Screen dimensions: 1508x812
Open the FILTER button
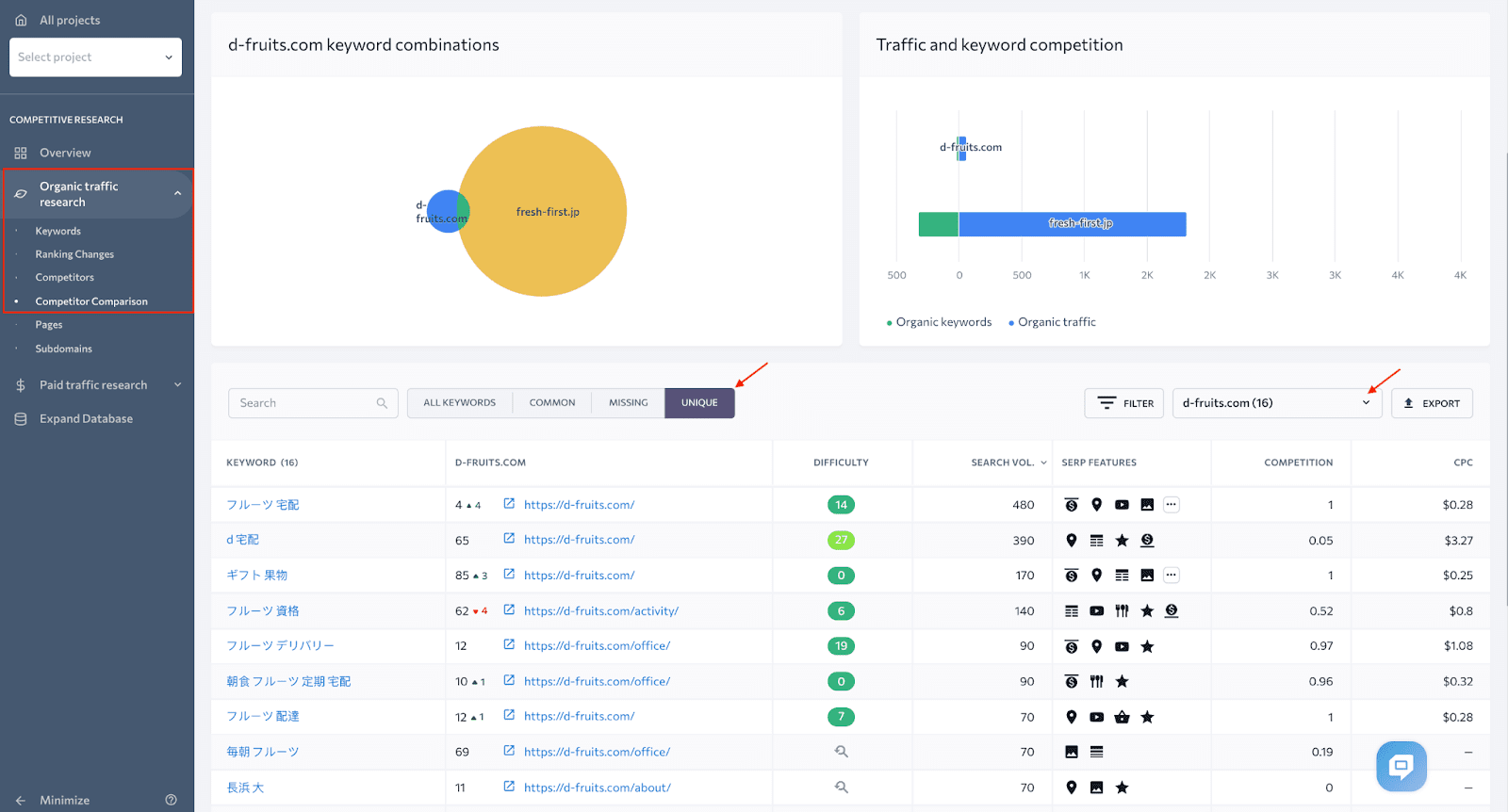[x=1124, y=403]
